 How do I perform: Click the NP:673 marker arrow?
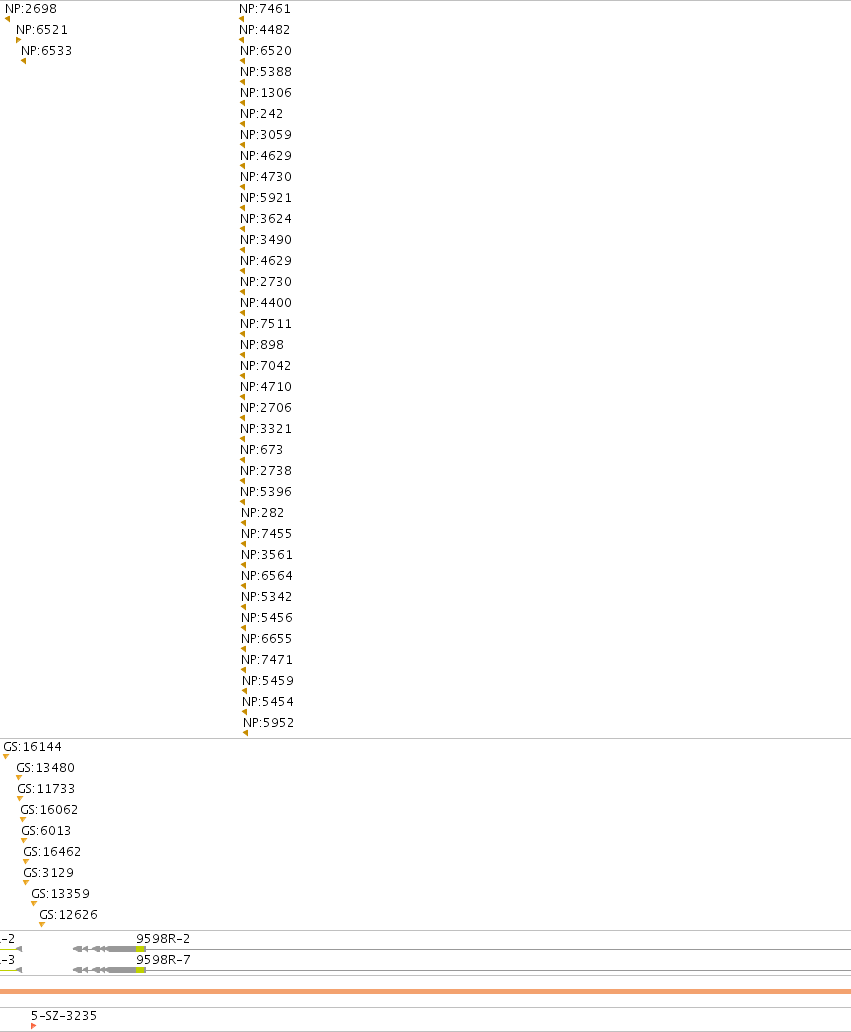242,460
